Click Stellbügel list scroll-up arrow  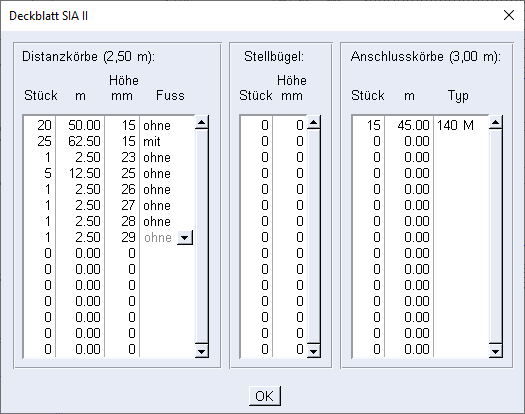313,122
